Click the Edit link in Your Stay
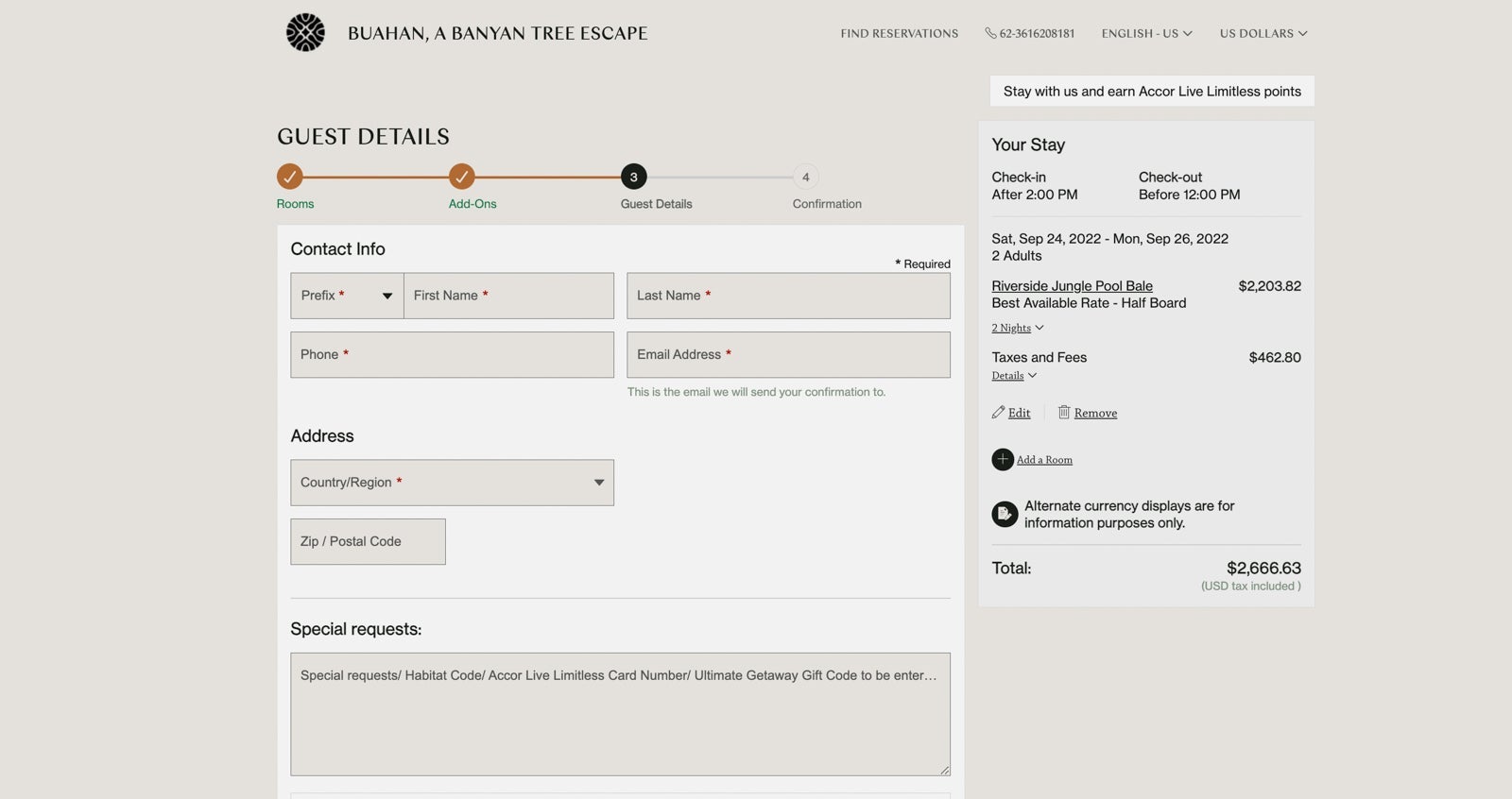 point(1019,413)
